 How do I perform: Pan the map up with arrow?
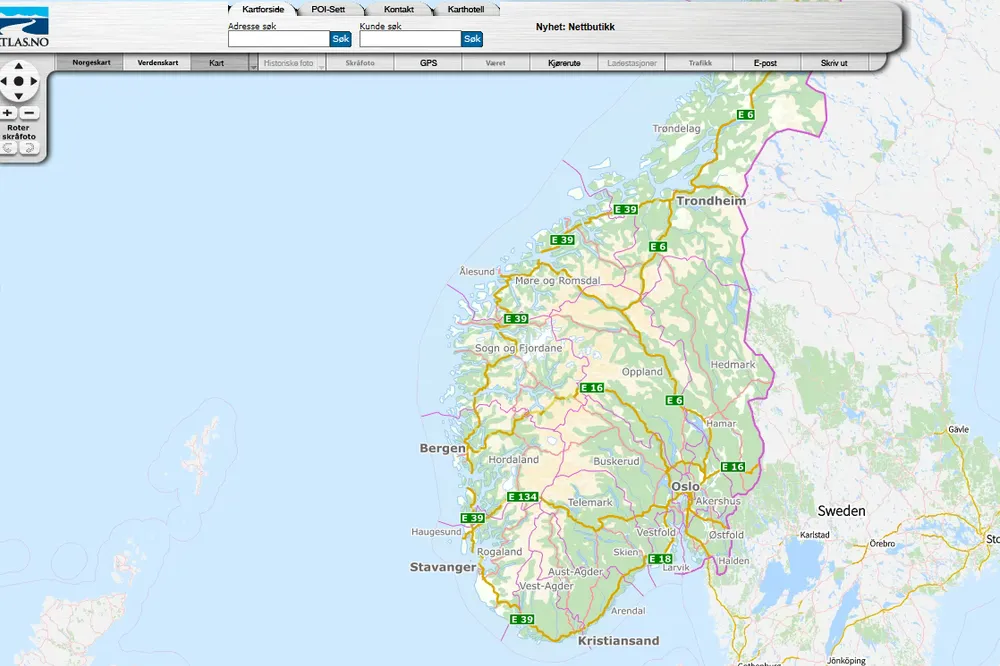(18, 67)
